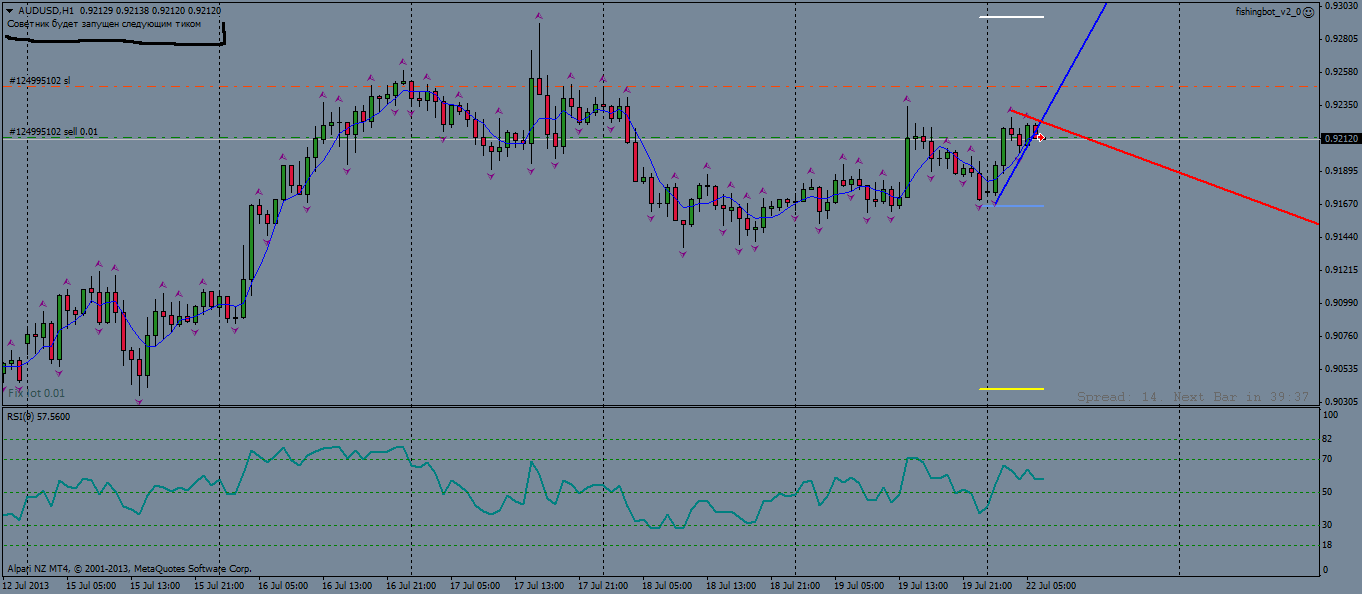The width and height of the screenshot is (1362, 594).
Task: Click price scale value 0.90305
Action: (1341, 401)
